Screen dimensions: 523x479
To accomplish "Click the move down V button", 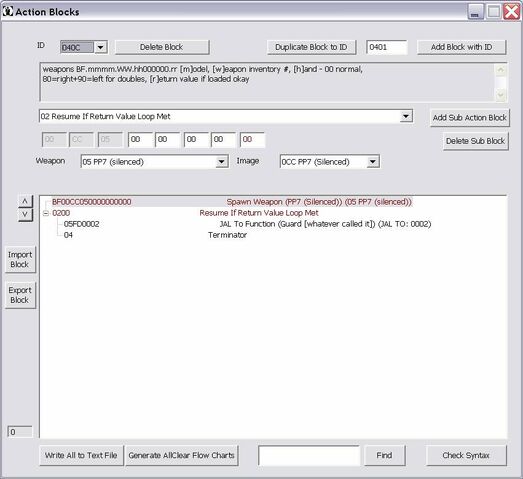I will [25, 214].
